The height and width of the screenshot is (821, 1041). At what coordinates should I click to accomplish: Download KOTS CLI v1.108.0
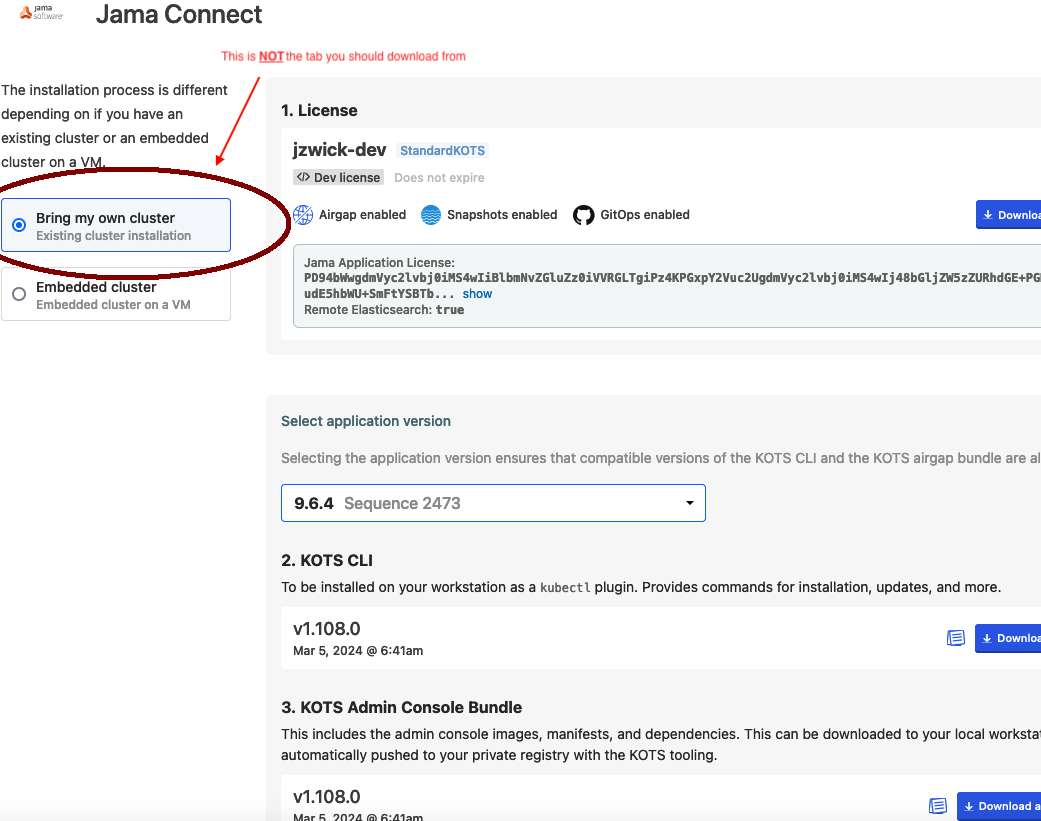coord(1008,638)
